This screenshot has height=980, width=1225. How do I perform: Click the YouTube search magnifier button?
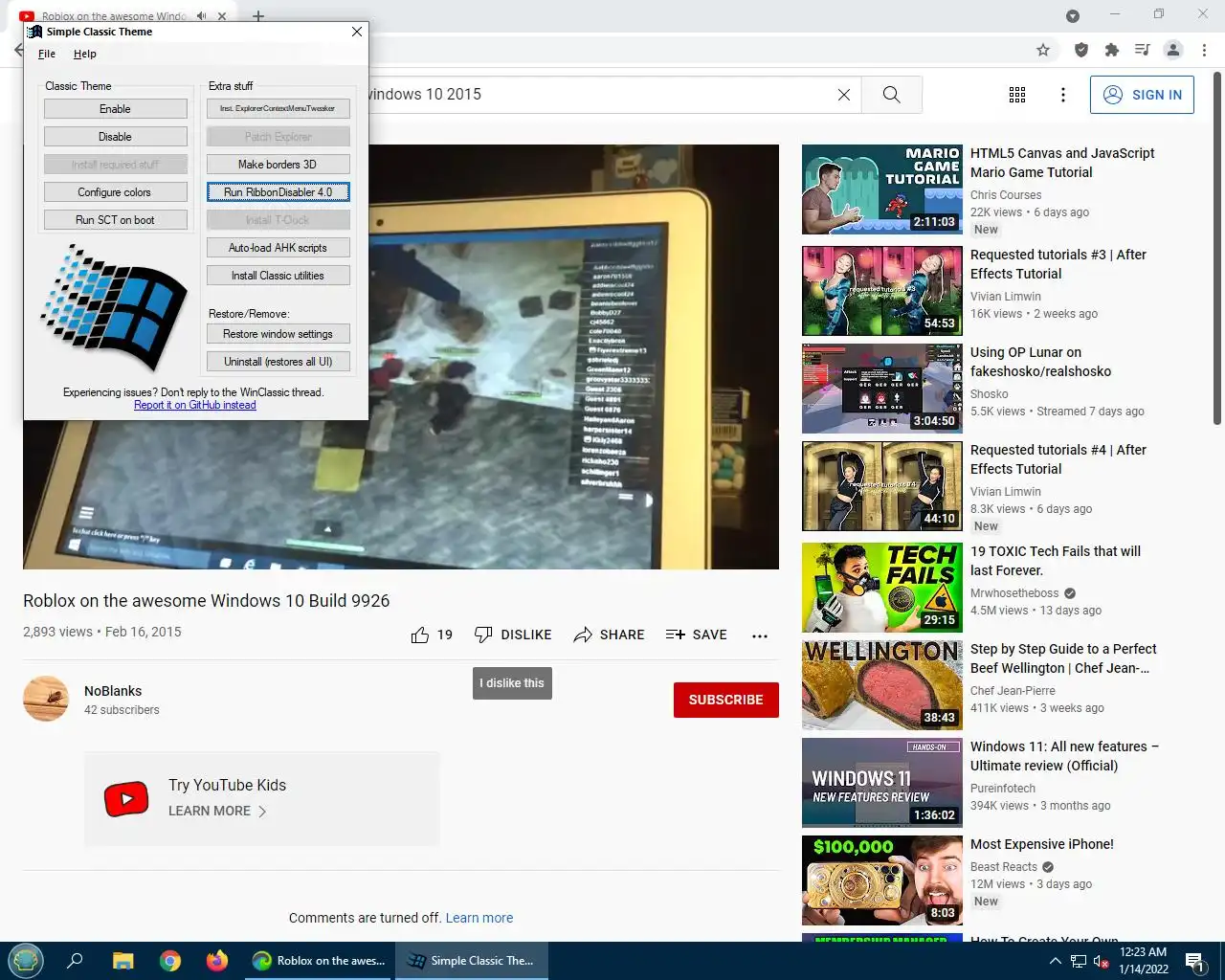coord(892,95)
